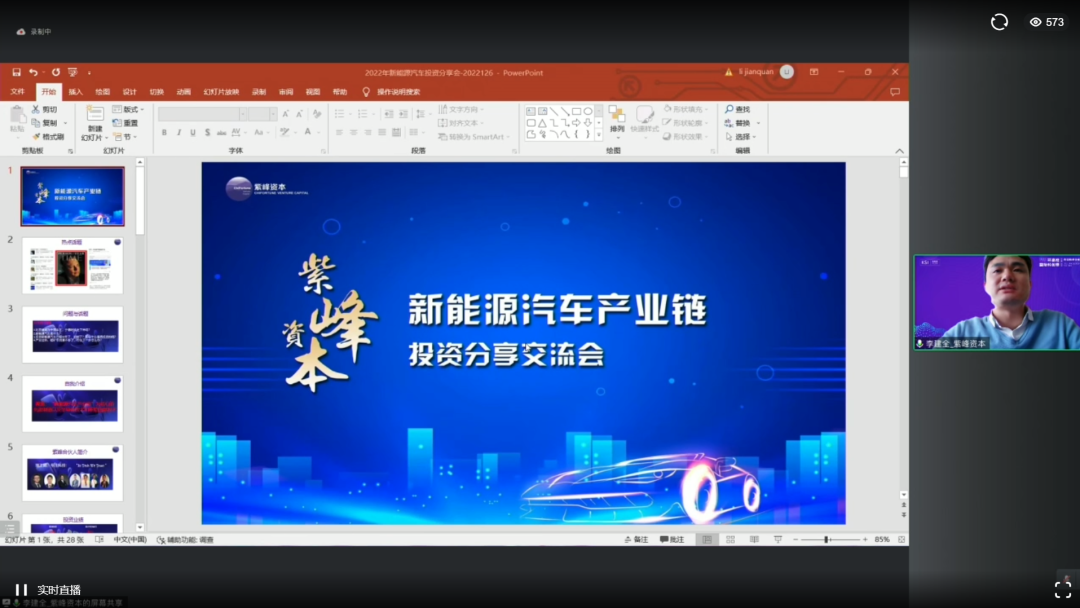Toggle strikethrough (abc) formatting
The height and width of the screenshot is (608, 1080).
[x=222, y=132]
